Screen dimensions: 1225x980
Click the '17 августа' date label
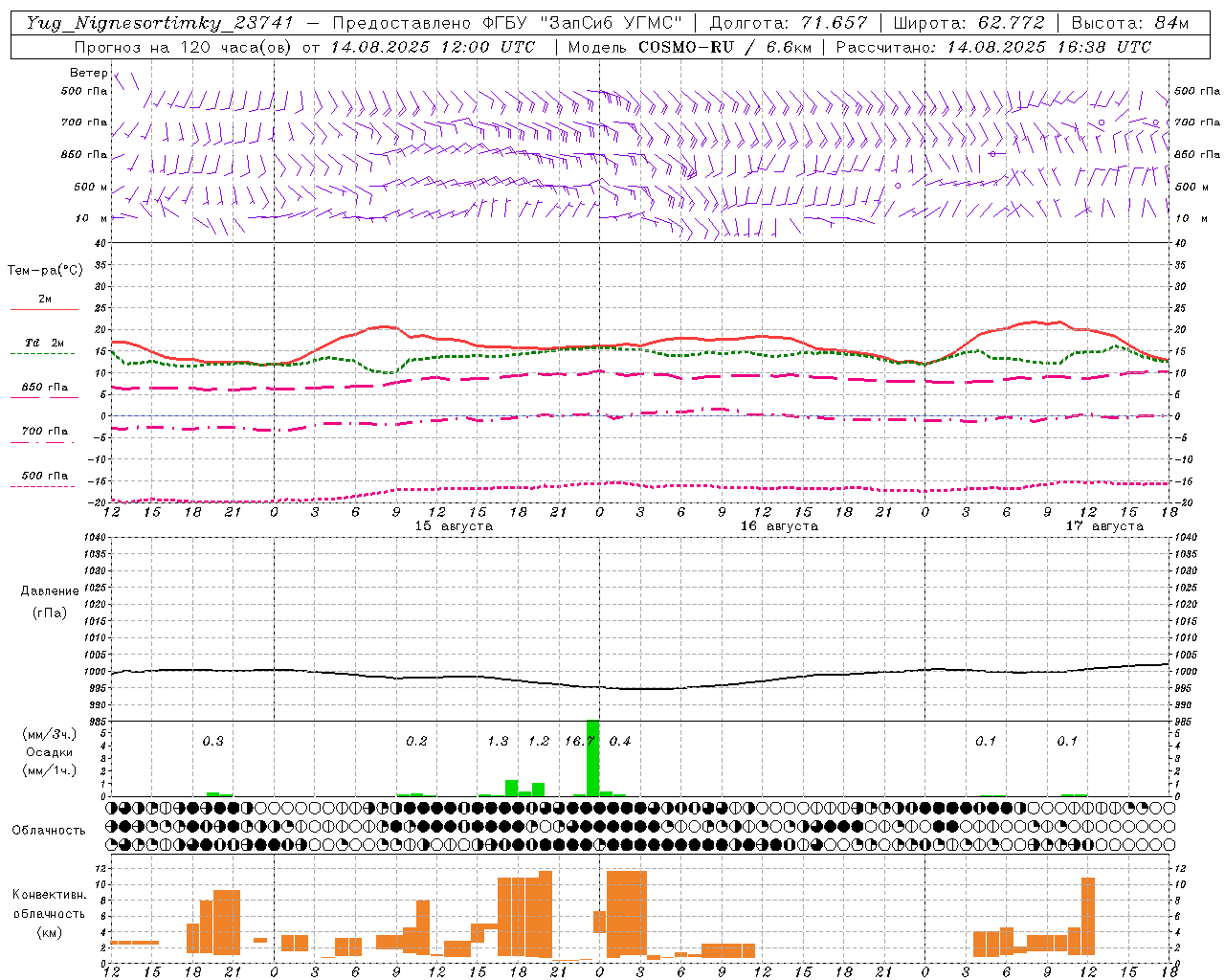pyautogui.click(x=1103, y=526)
